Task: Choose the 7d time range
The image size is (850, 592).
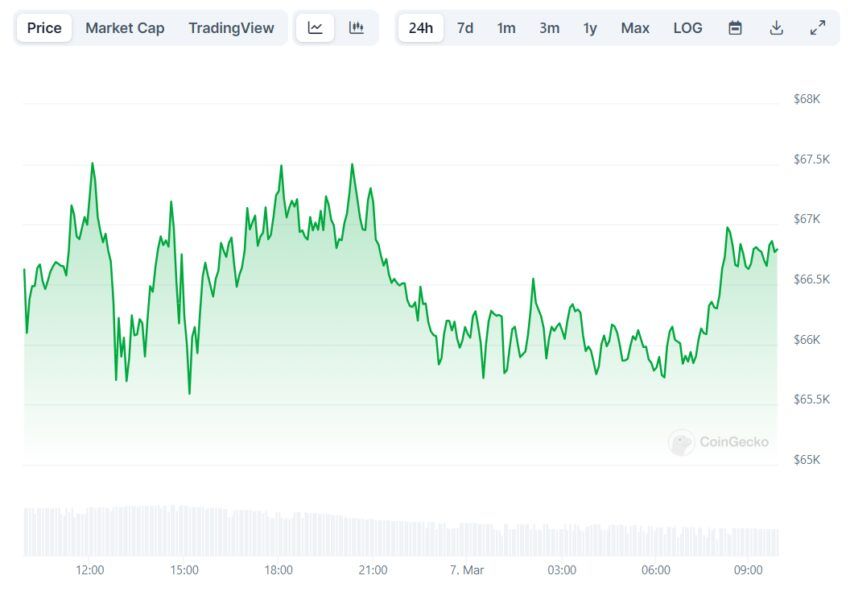Action: click(x=465, y=28)
